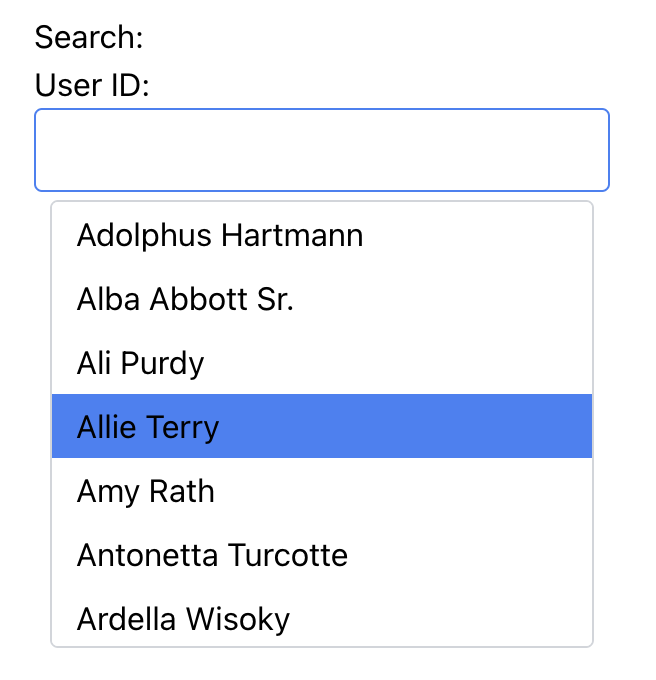
Task: Select the user named Hartmann
Action: pos(220,236)
